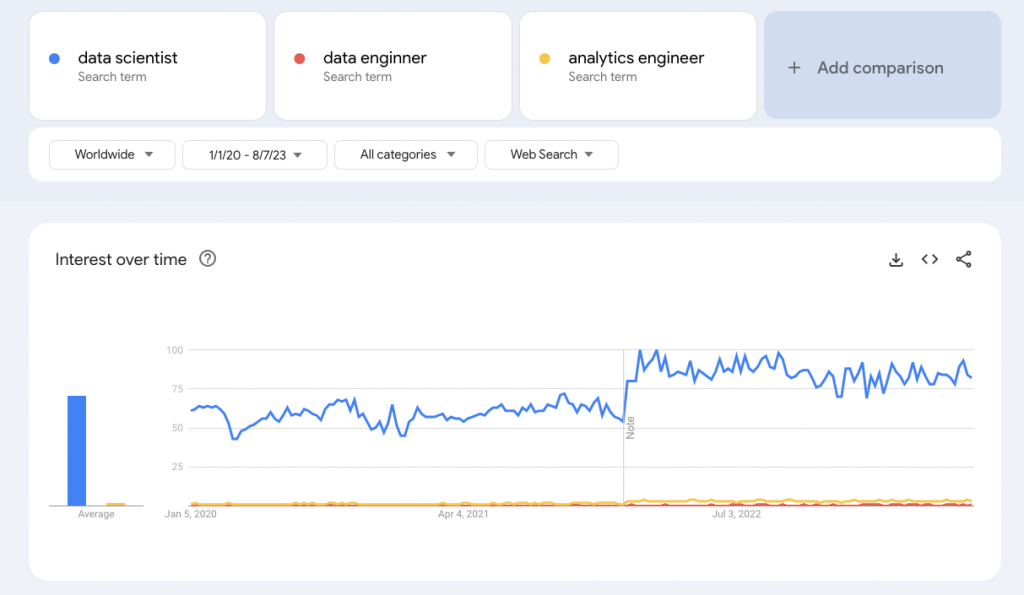Screen dimensions: 1024x595
Task: Click the Jul 3, 2022 axis label
Action: pos(736,515)
